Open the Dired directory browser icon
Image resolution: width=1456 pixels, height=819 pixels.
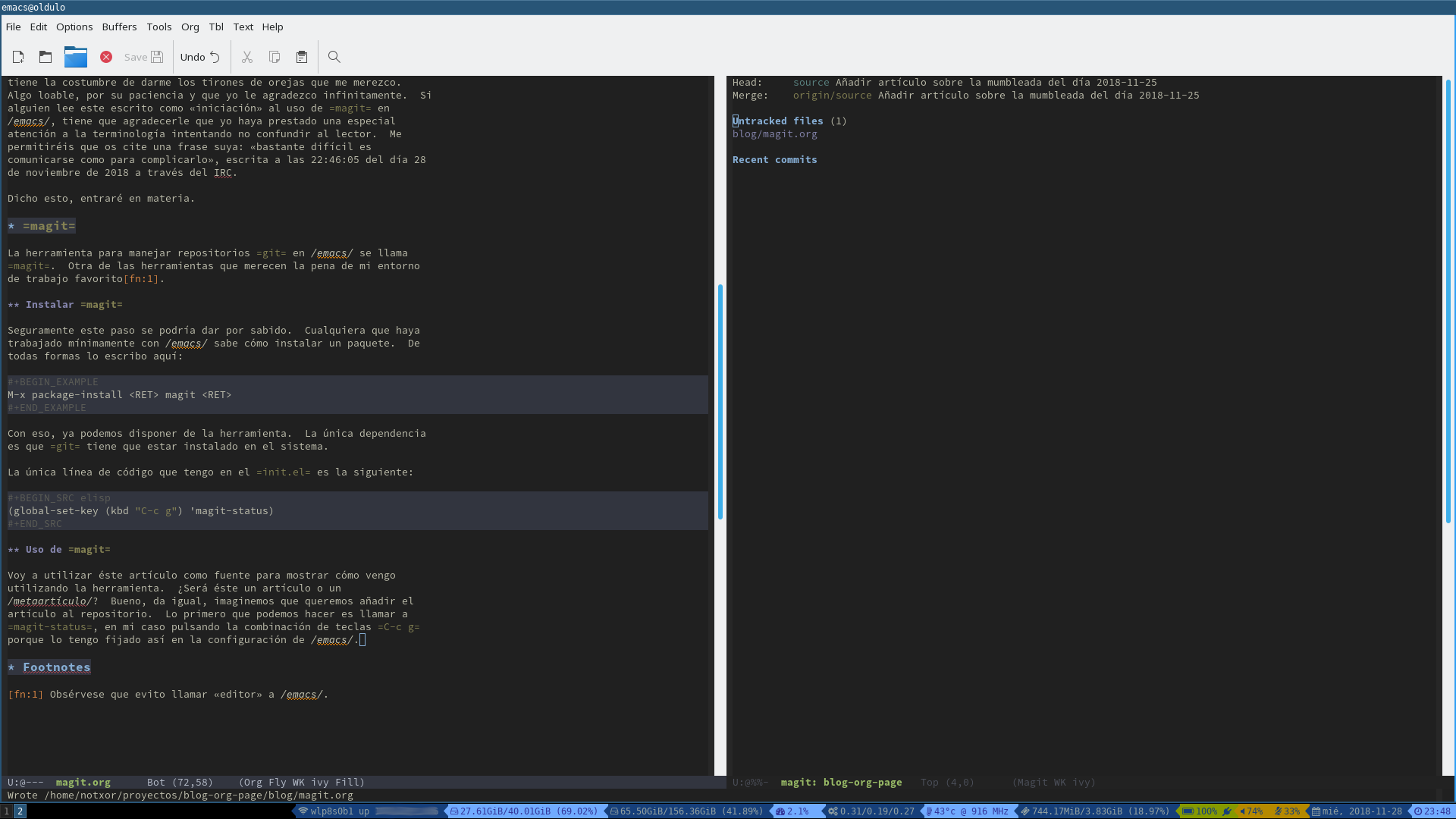(76, 57)
